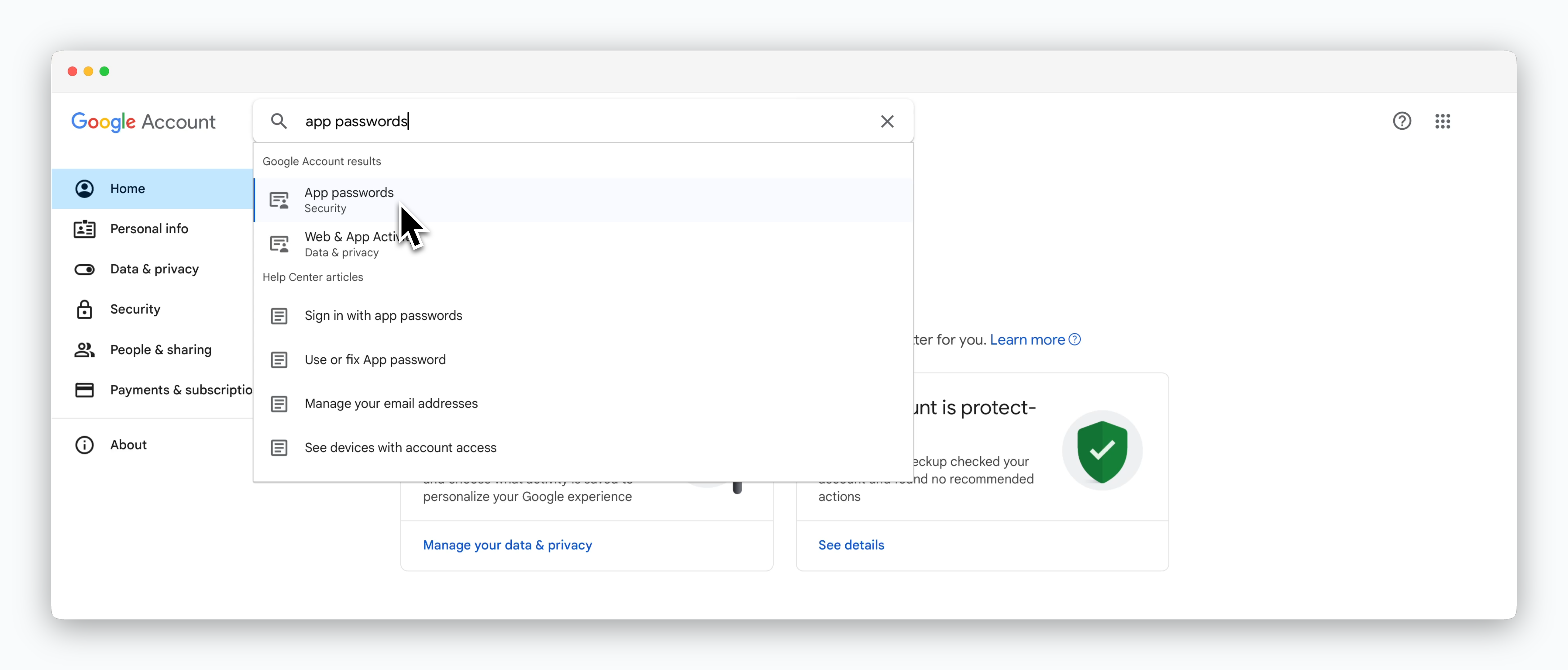Open the Google apps grid icon

(1442, 121)
